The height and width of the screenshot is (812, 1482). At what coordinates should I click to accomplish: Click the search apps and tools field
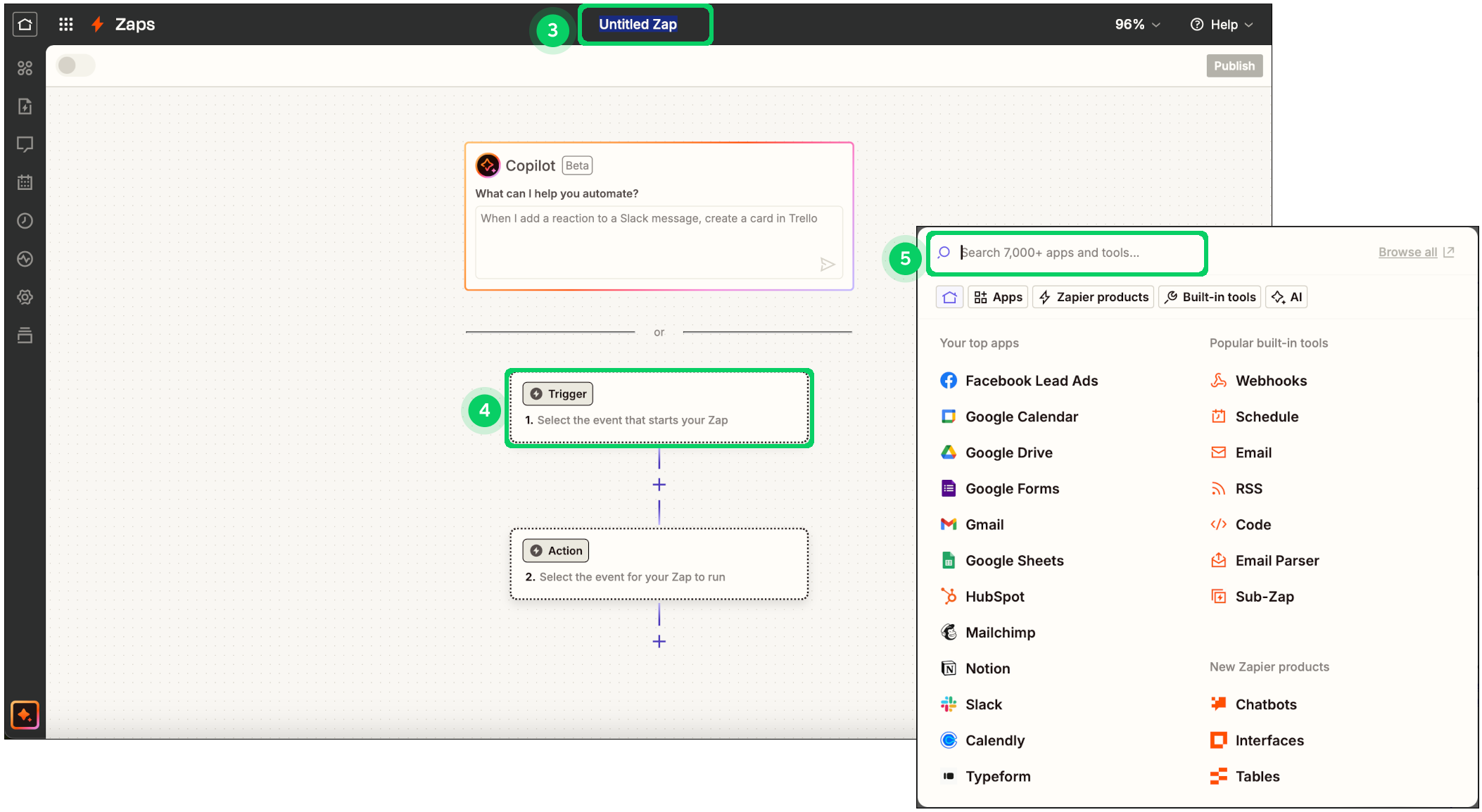pyautogui.click(x=1067, y=253)
